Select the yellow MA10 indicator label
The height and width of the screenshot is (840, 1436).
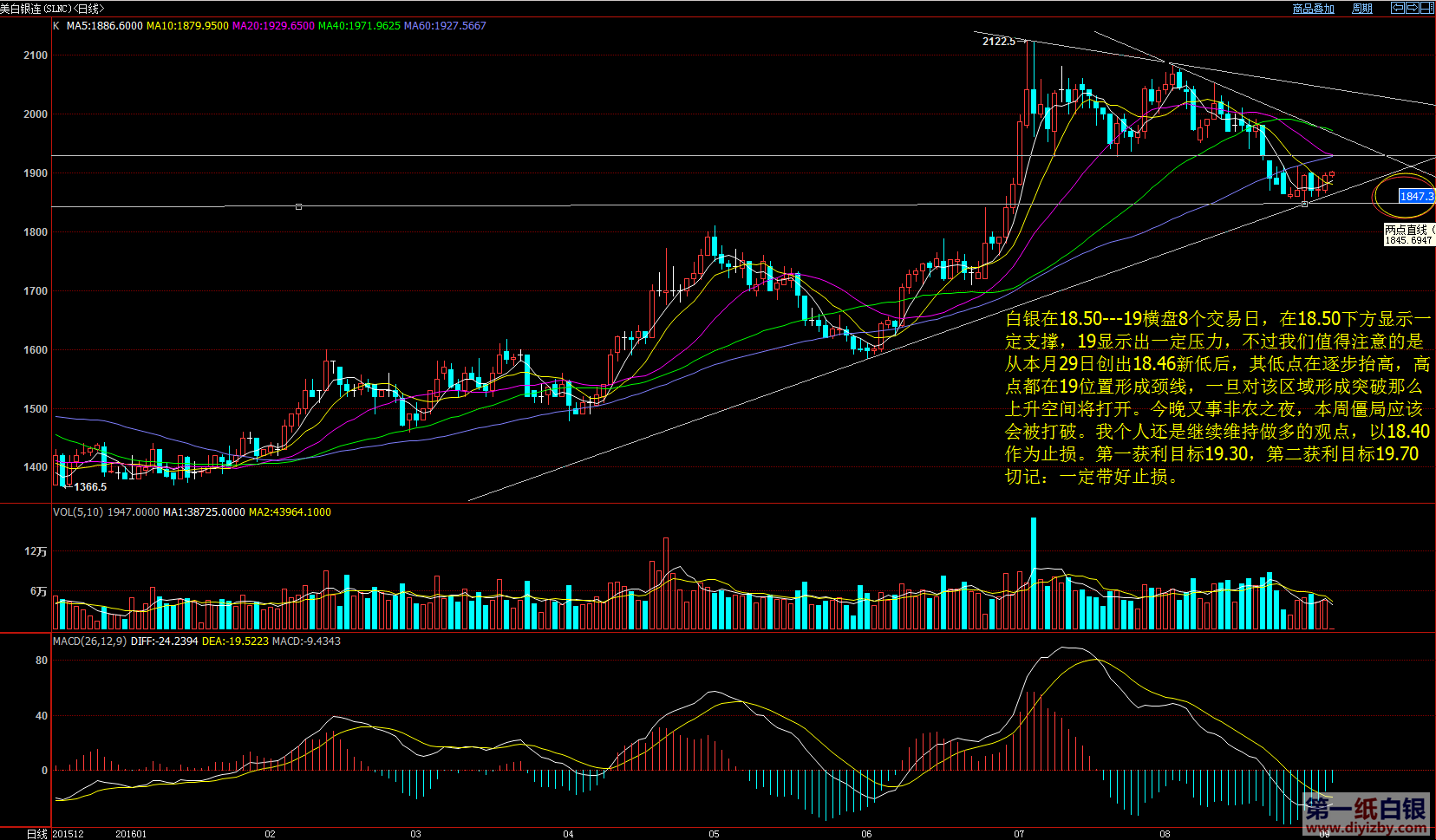[187, 26]
